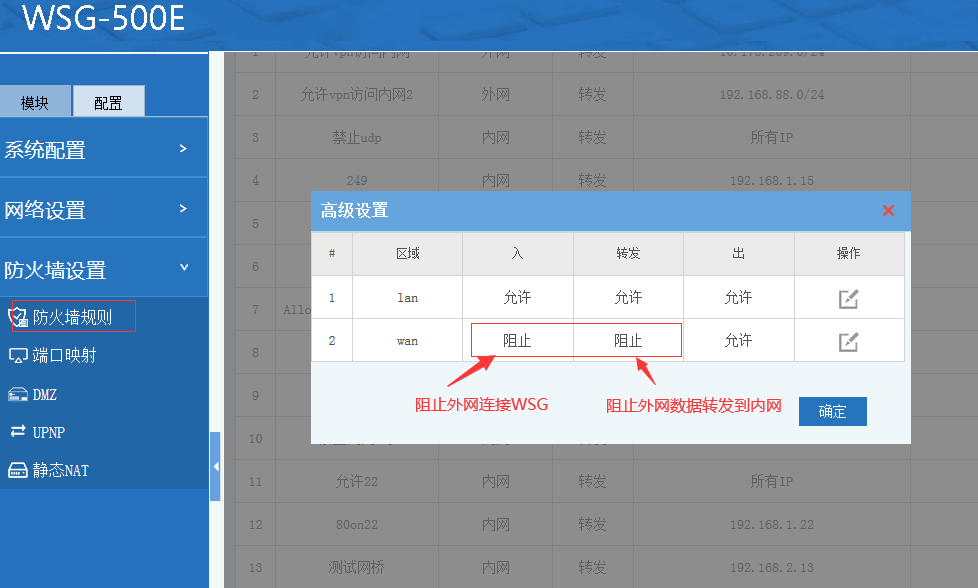Click the wan 转发 阻止 cell

[628, 341]
